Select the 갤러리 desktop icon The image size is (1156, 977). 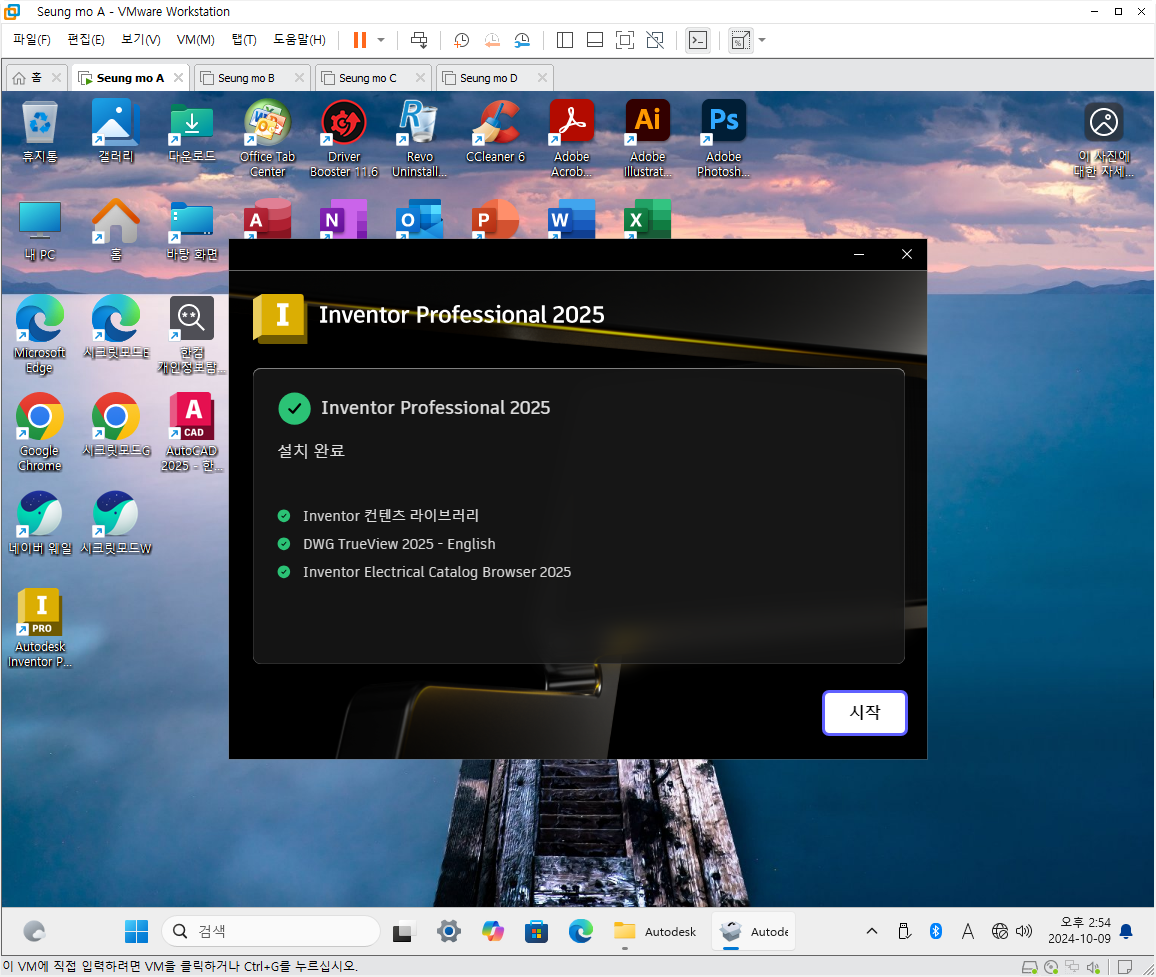[116, 133]
